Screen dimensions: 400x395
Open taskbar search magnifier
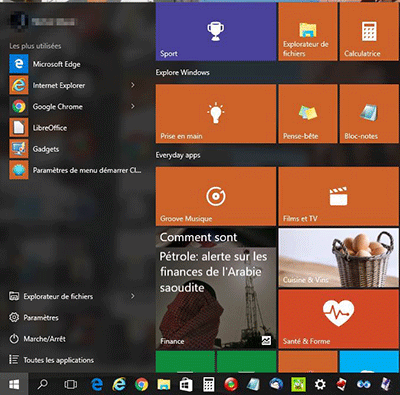[x=42, y=384]
